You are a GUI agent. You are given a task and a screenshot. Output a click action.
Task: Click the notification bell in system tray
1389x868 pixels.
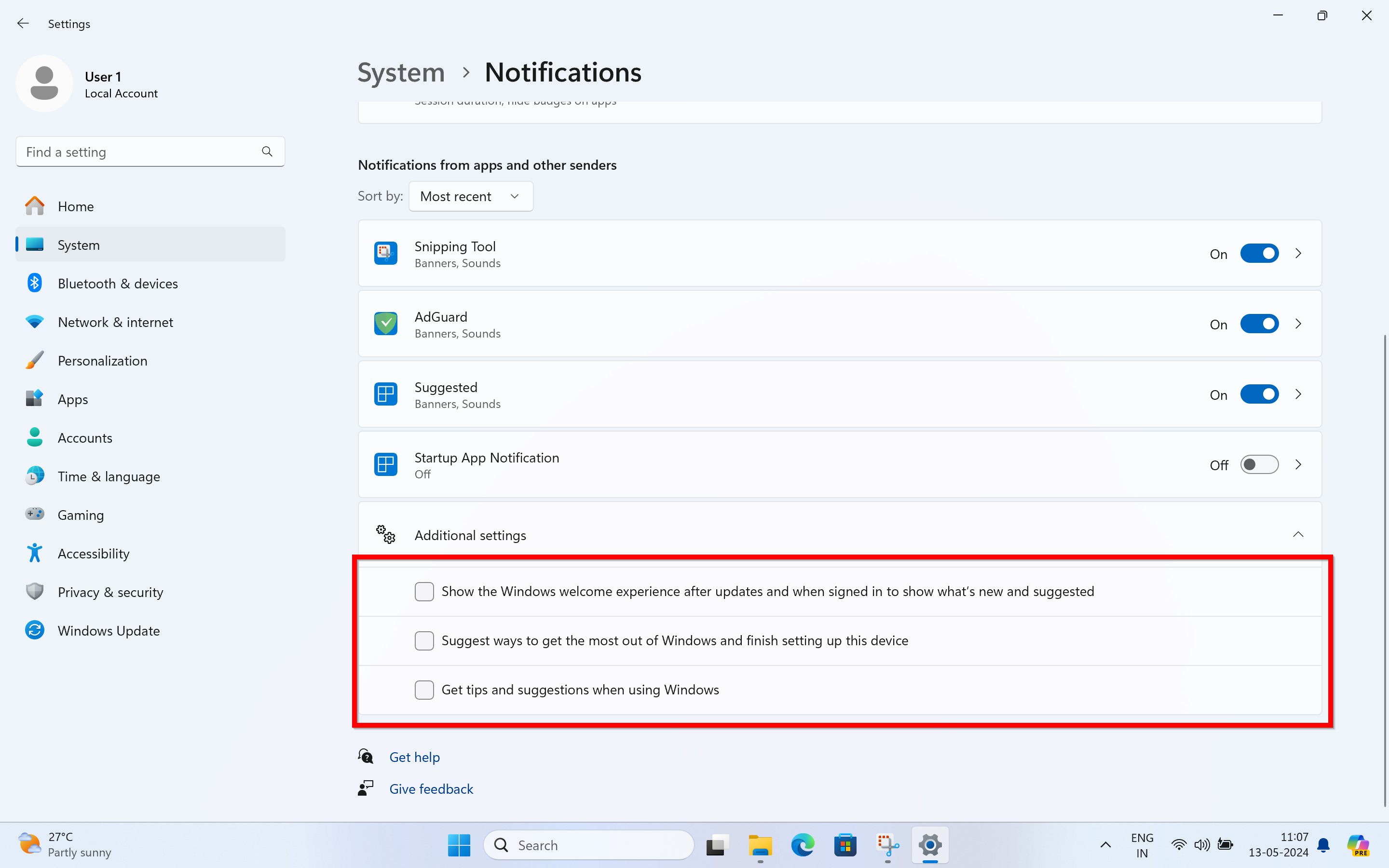click(x=1323, y=845)
